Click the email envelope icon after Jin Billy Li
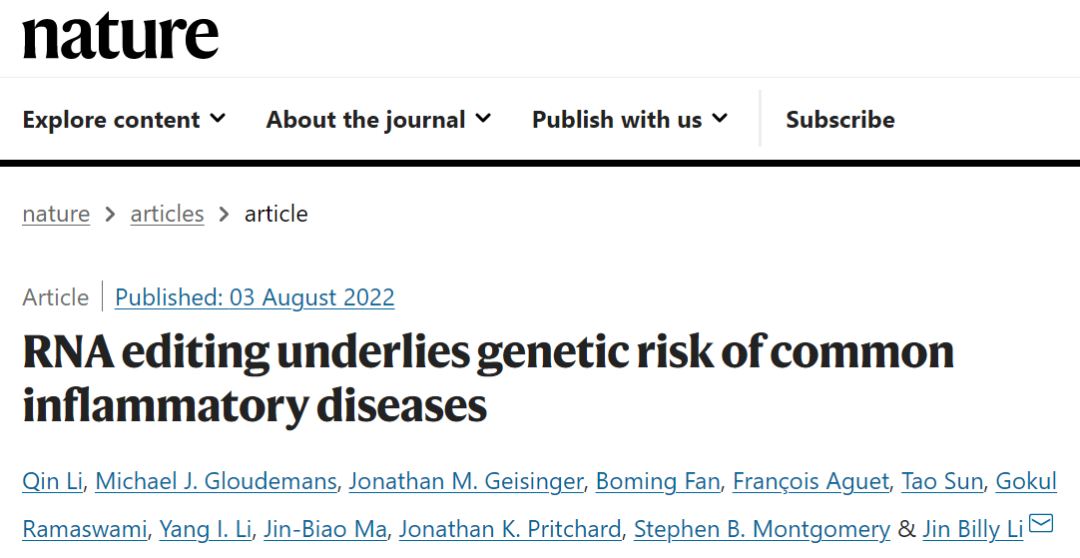Image resolution: width=1080 pixels, height=558 pixels. tap(1041, 524)
